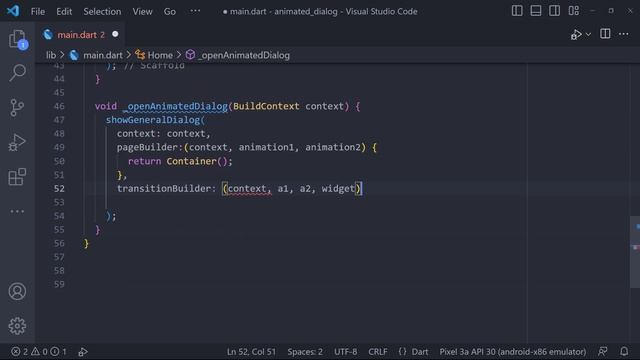Place cursor on transitionBuilder text
This screenshot has width=640, height=360.
pyautogui.click(x=164, y=188)
